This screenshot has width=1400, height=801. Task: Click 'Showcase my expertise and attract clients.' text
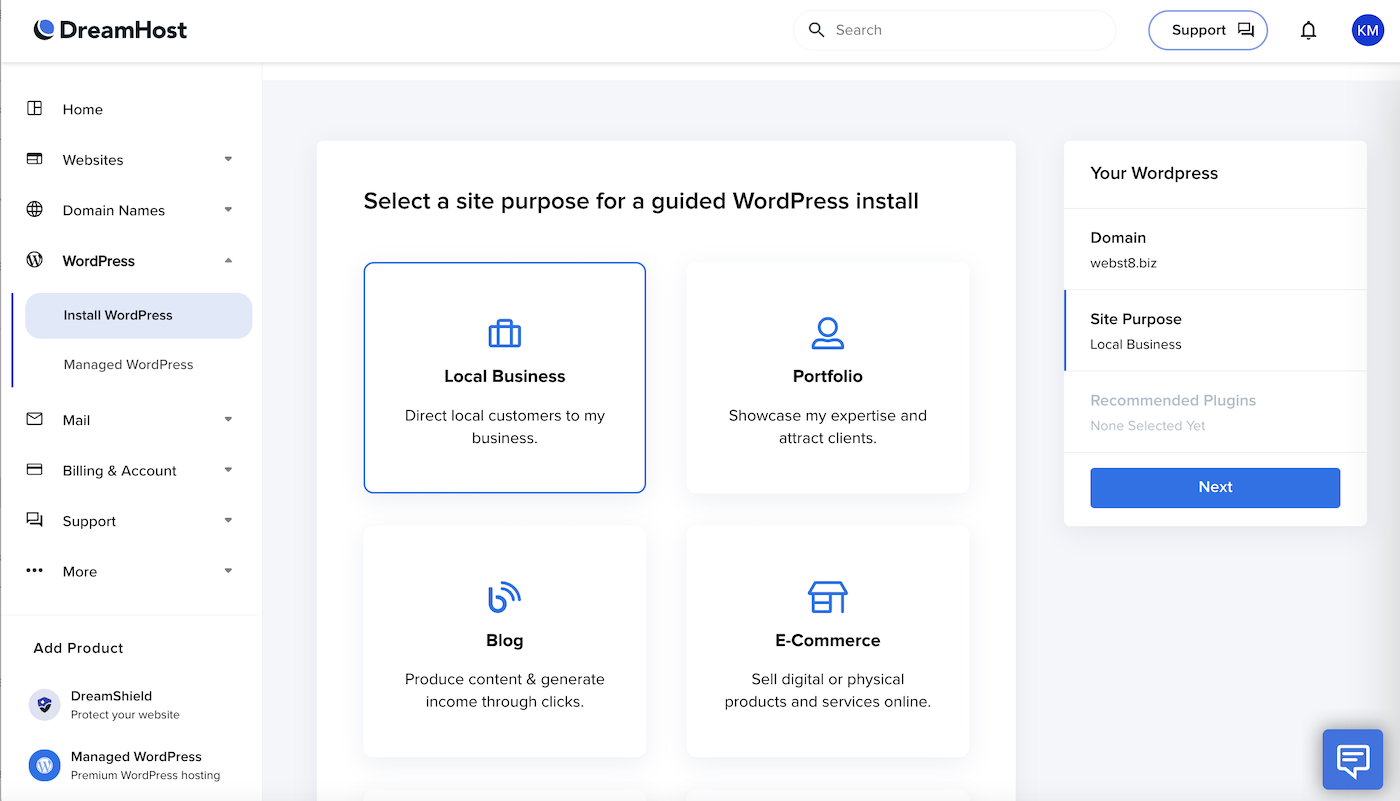click(827, 427)
